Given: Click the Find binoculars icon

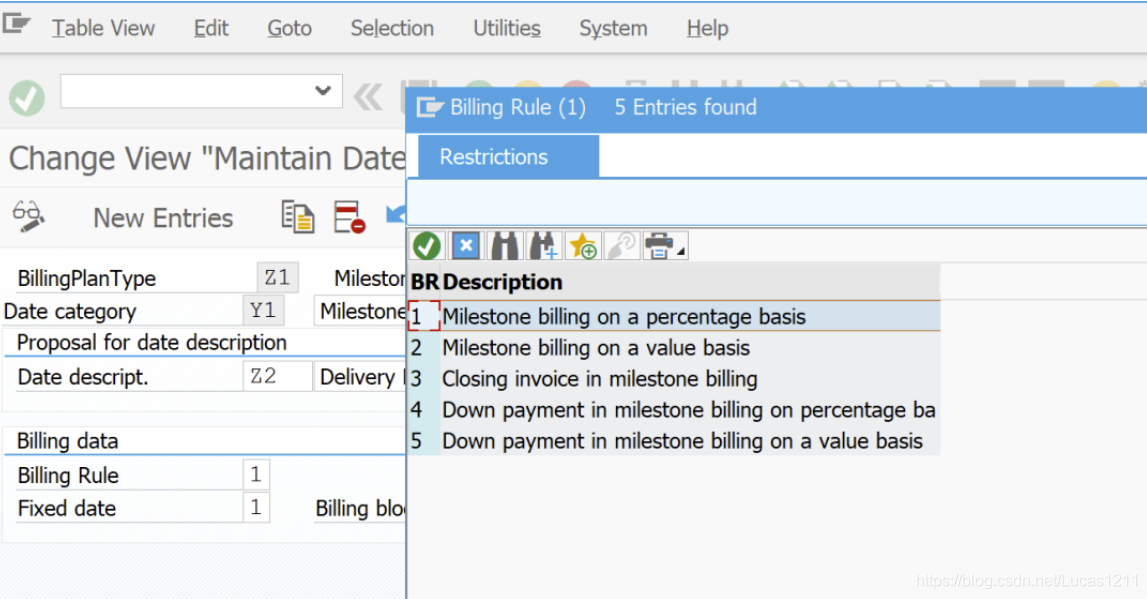Looking at the screenshot, I should (505, 246).
